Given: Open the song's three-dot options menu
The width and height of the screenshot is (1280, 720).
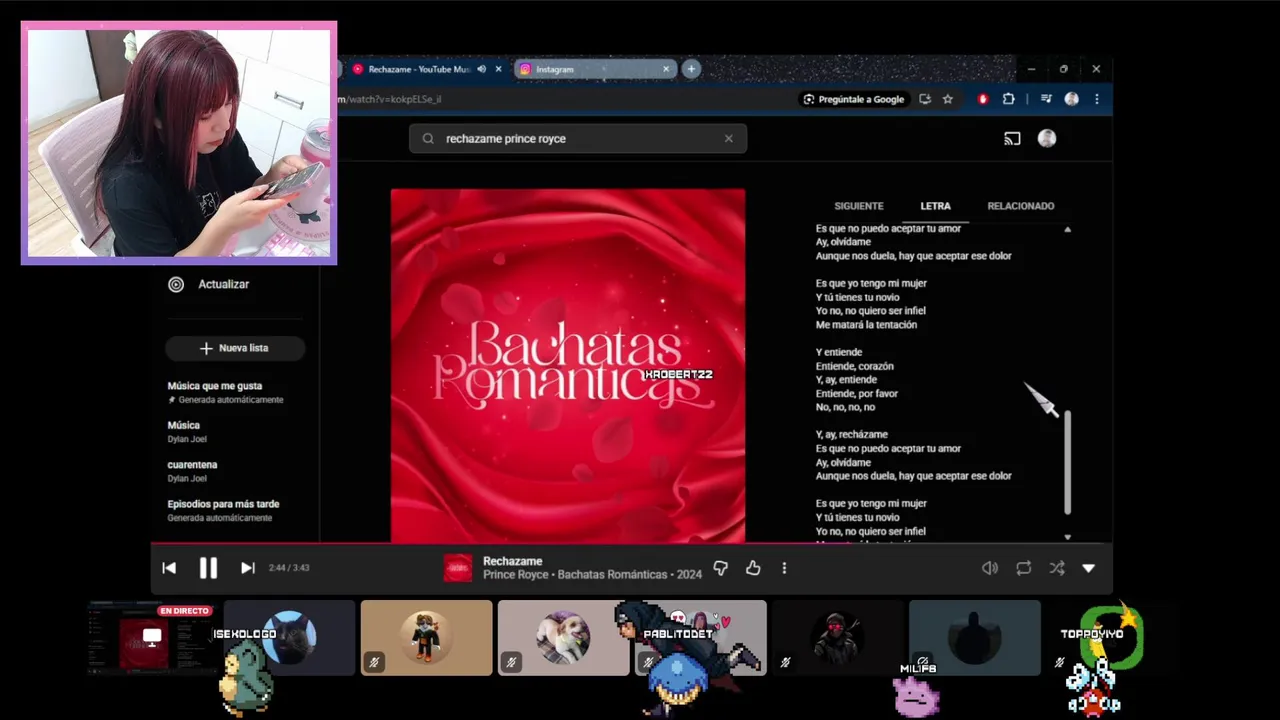Looking at the screenshot, I should tap(784, 568).
